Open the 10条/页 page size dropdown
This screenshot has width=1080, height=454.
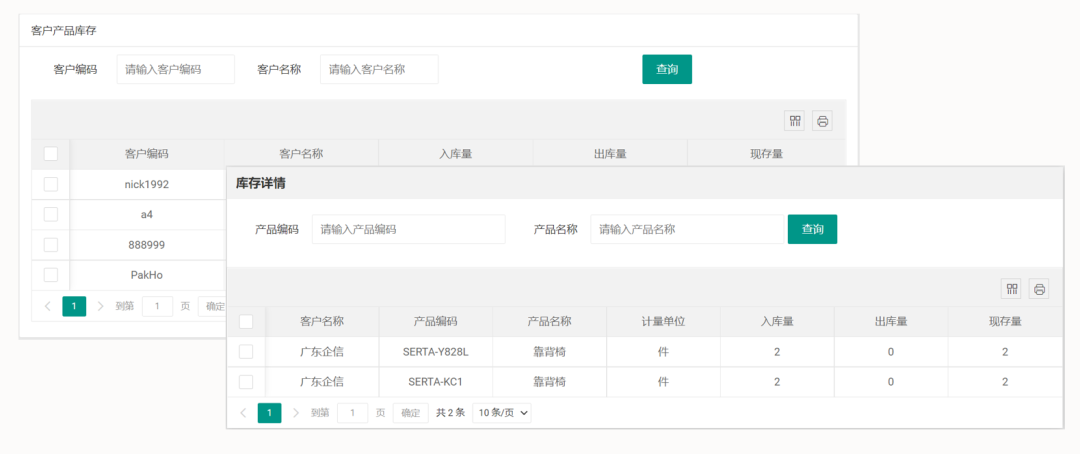click(x=502, y=413)
